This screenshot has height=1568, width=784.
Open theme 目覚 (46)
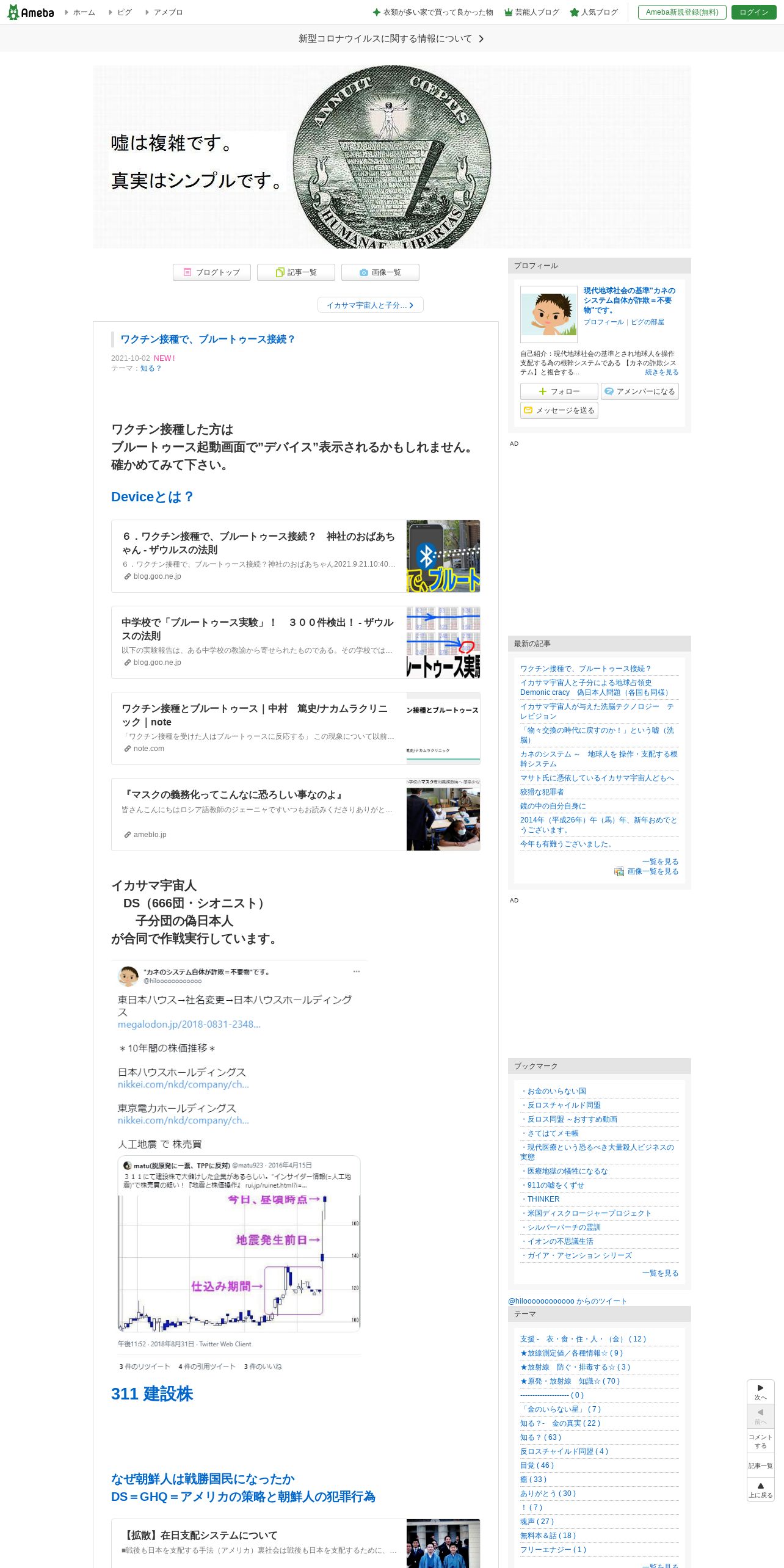[537, 1465]
